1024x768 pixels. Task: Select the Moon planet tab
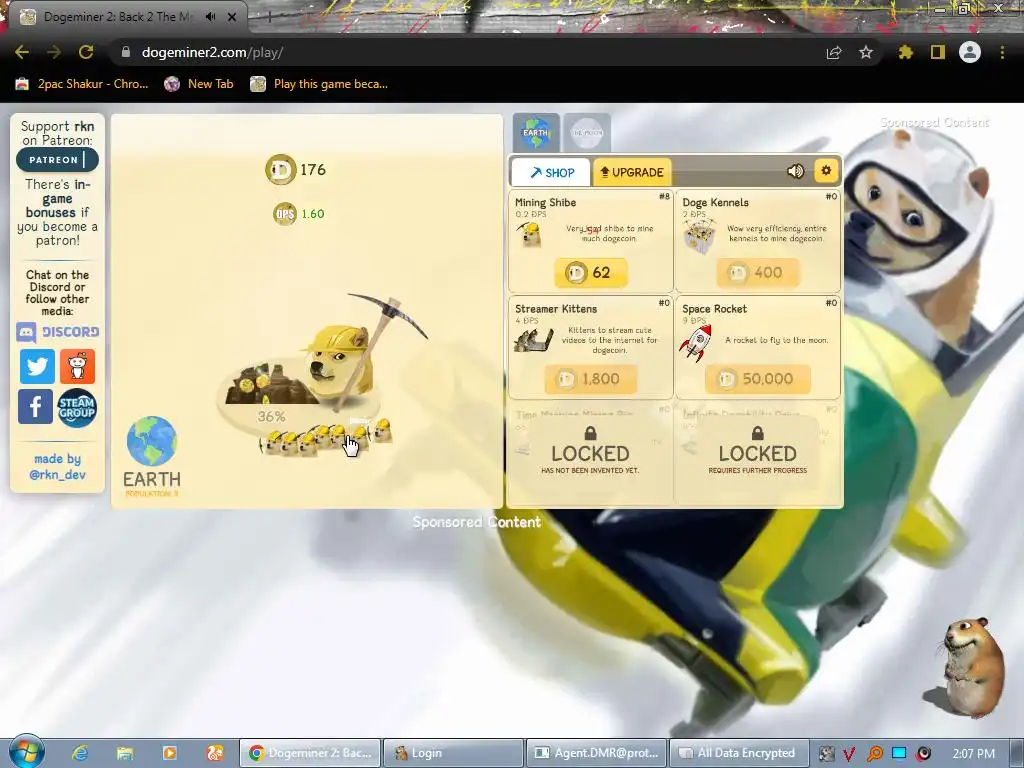coord(586,133)
